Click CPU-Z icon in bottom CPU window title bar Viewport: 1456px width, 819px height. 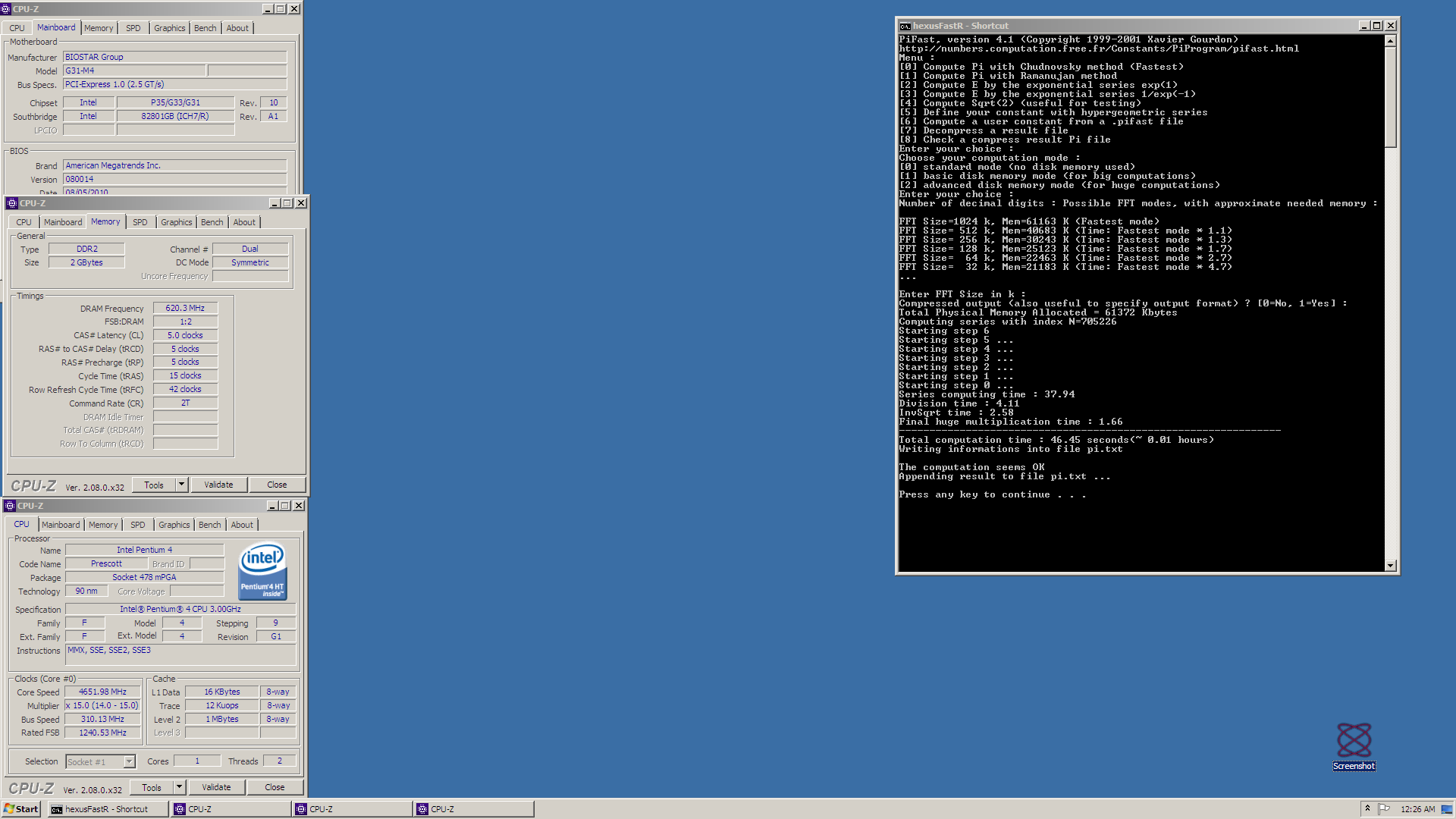pos(10,506)
